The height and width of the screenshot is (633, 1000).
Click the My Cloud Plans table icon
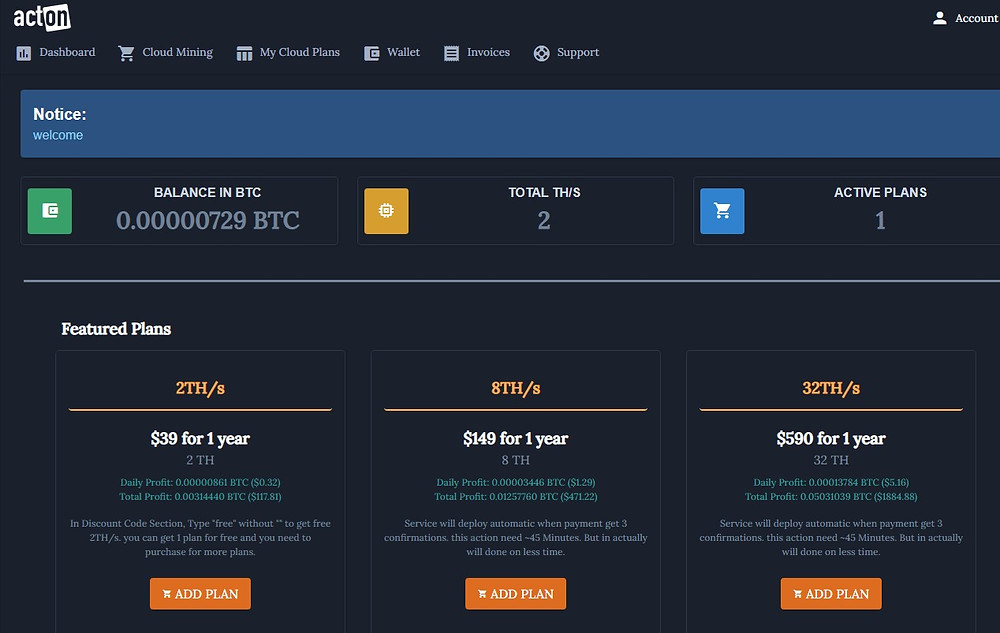pos(244,54)
